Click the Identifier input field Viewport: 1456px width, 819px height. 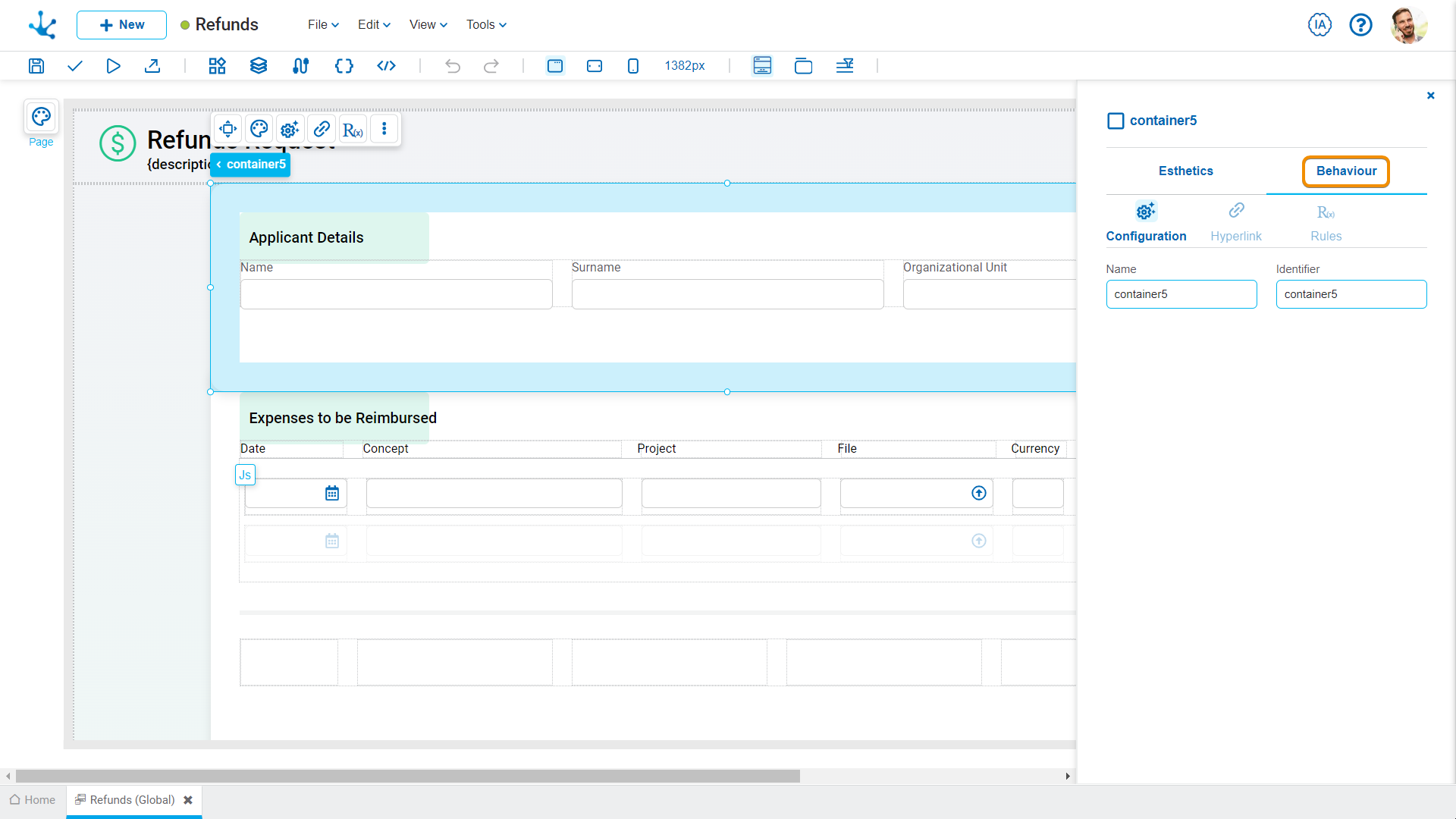pyautogui.click(x=1351, y=294)
